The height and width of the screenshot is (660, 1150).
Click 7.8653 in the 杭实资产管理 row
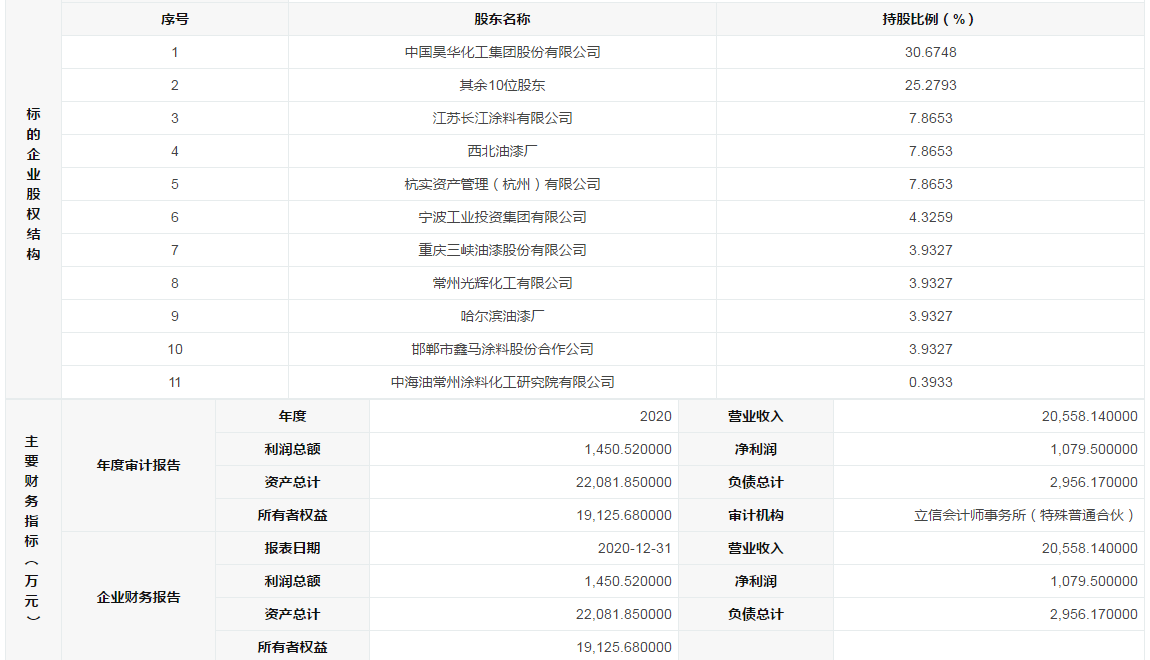pyautogui.click(x=931, y=184)
